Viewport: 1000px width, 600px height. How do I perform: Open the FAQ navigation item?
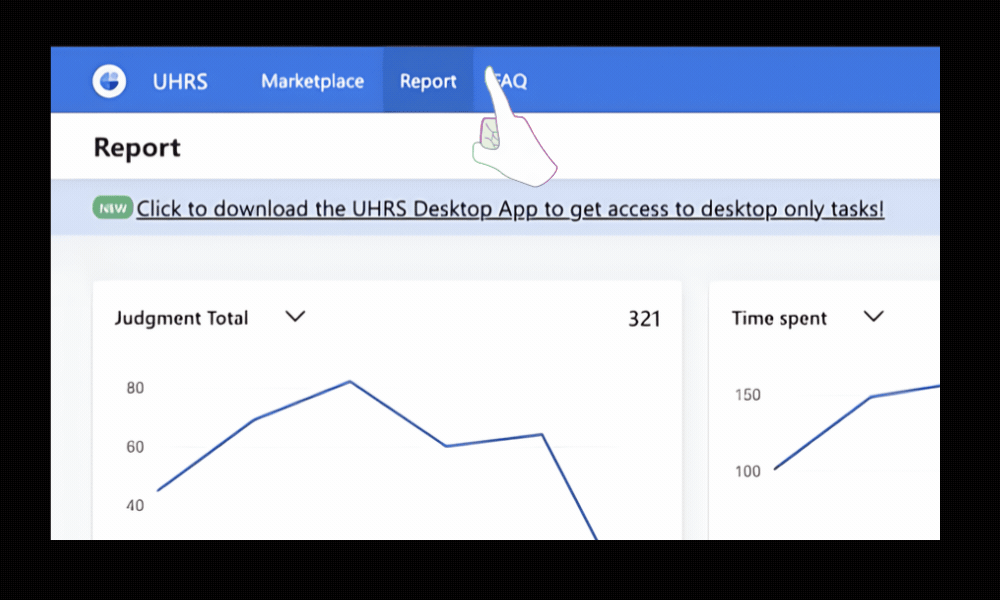(514, 82)
